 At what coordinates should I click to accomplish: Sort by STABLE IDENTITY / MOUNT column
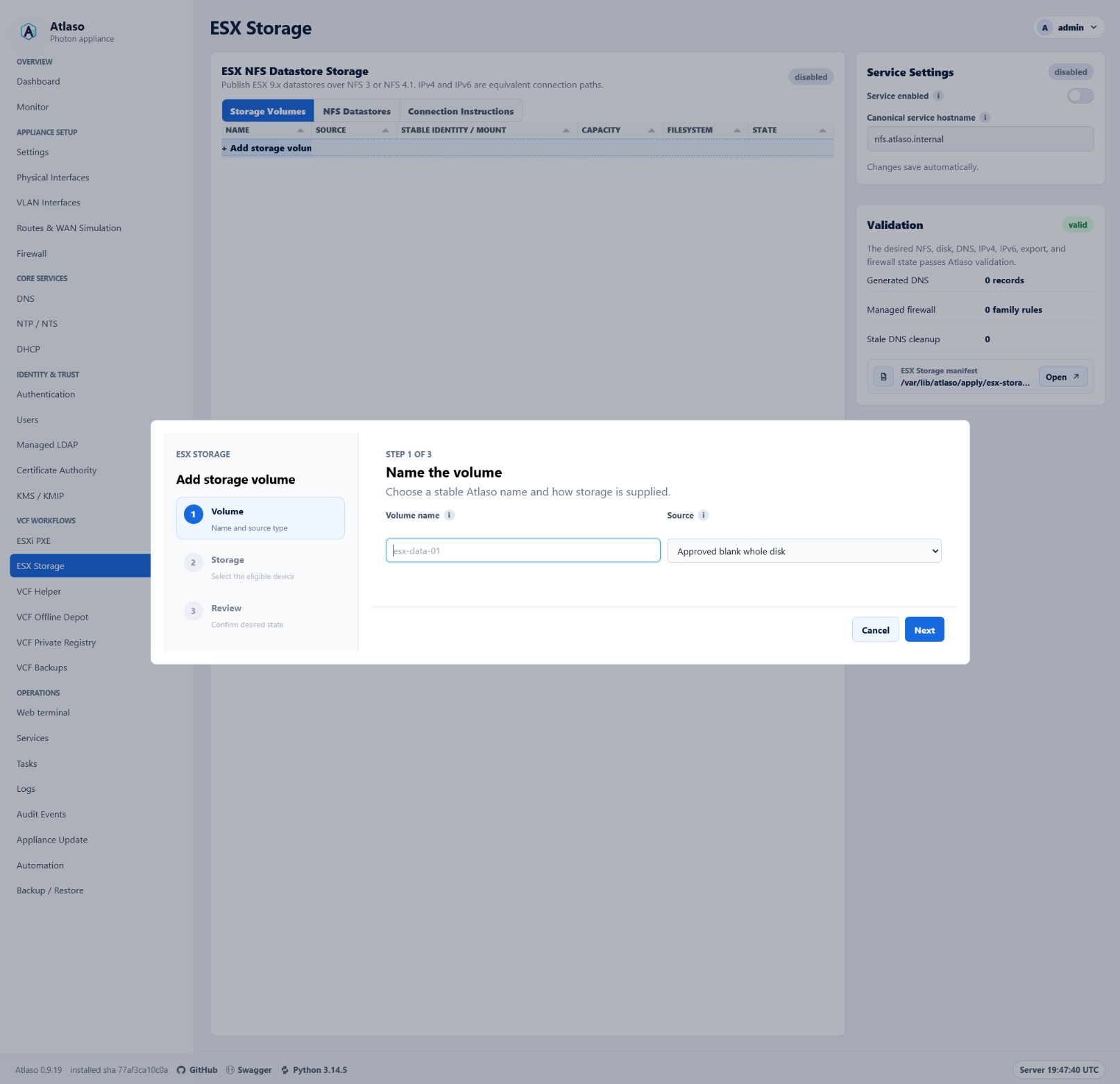tap(486, 130)
